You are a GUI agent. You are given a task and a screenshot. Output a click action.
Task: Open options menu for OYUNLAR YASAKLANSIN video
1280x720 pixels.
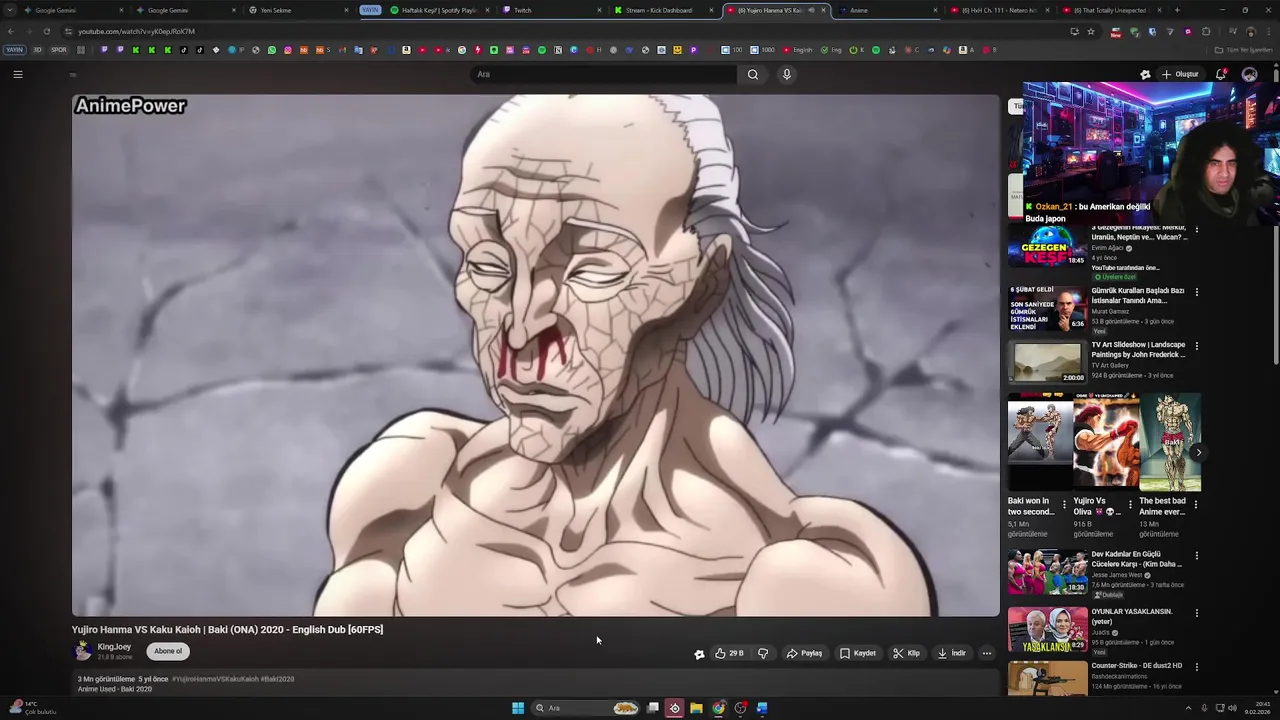tap(1197, 612)
